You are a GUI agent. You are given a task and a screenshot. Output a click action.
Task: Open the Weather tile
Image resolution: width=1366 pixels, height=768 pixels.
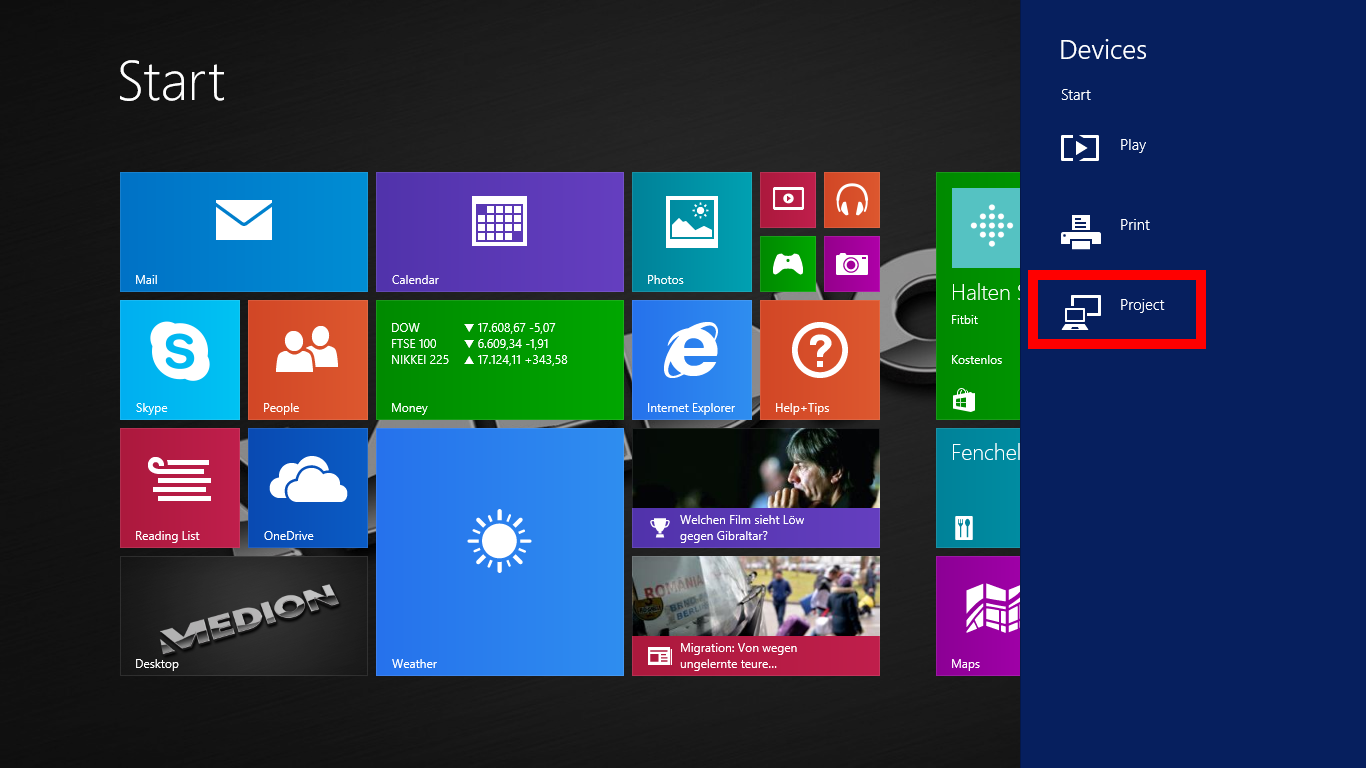coord(500,552)
